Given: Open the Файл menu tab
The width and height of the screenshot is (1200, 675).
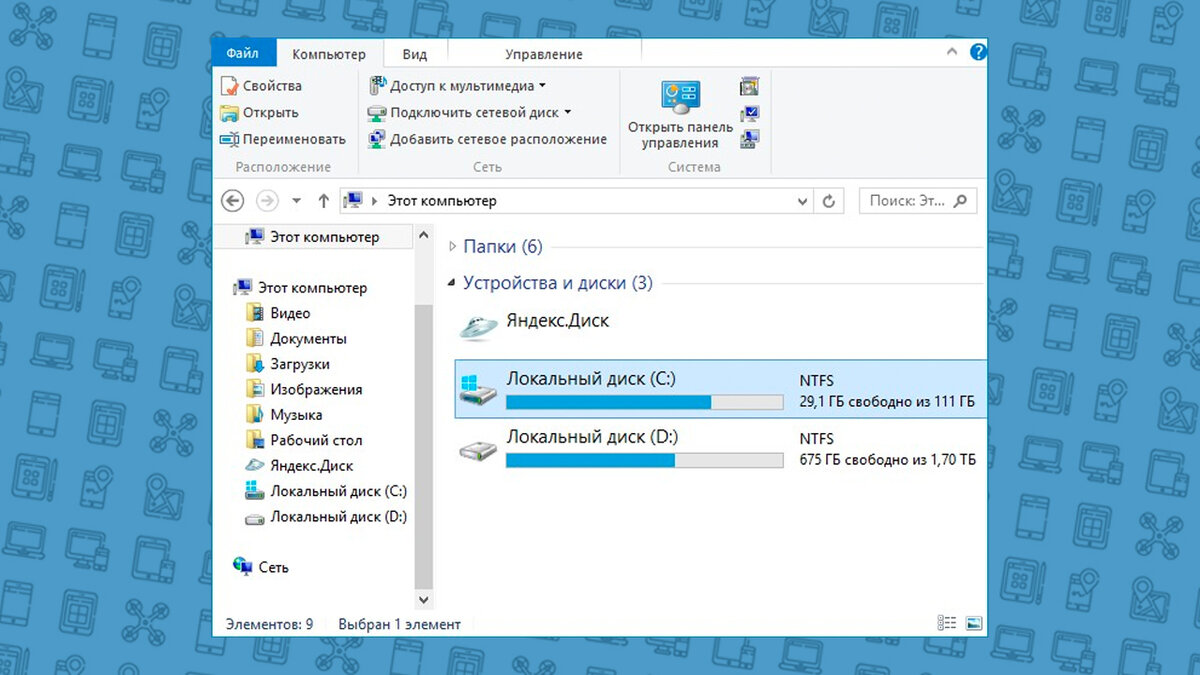Looking at the screenshot, I should [243, 53].
